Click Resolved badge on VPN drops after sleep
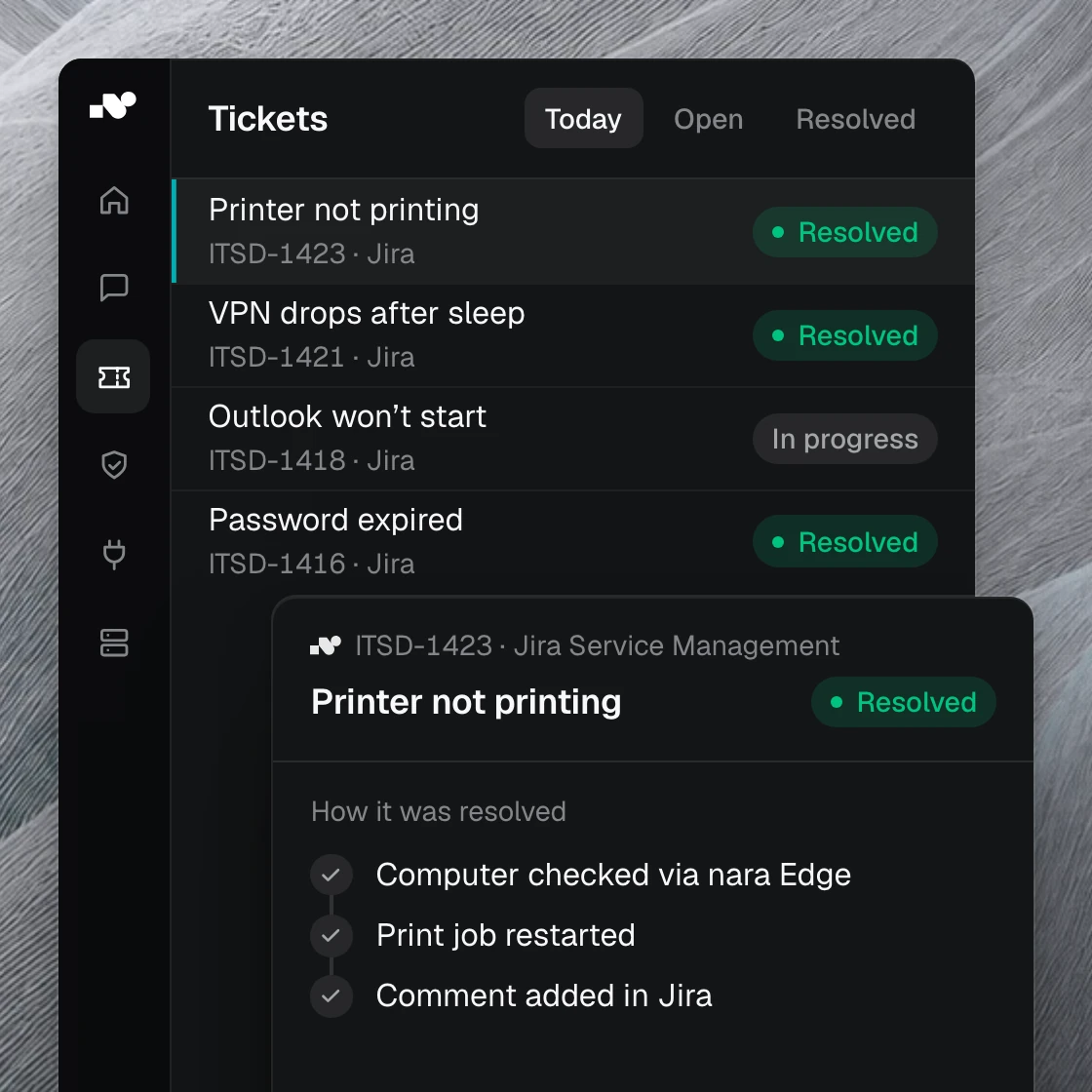The height and width of the screenshot is (1092, 1092). pyautogui.click(x=844, y=335)
